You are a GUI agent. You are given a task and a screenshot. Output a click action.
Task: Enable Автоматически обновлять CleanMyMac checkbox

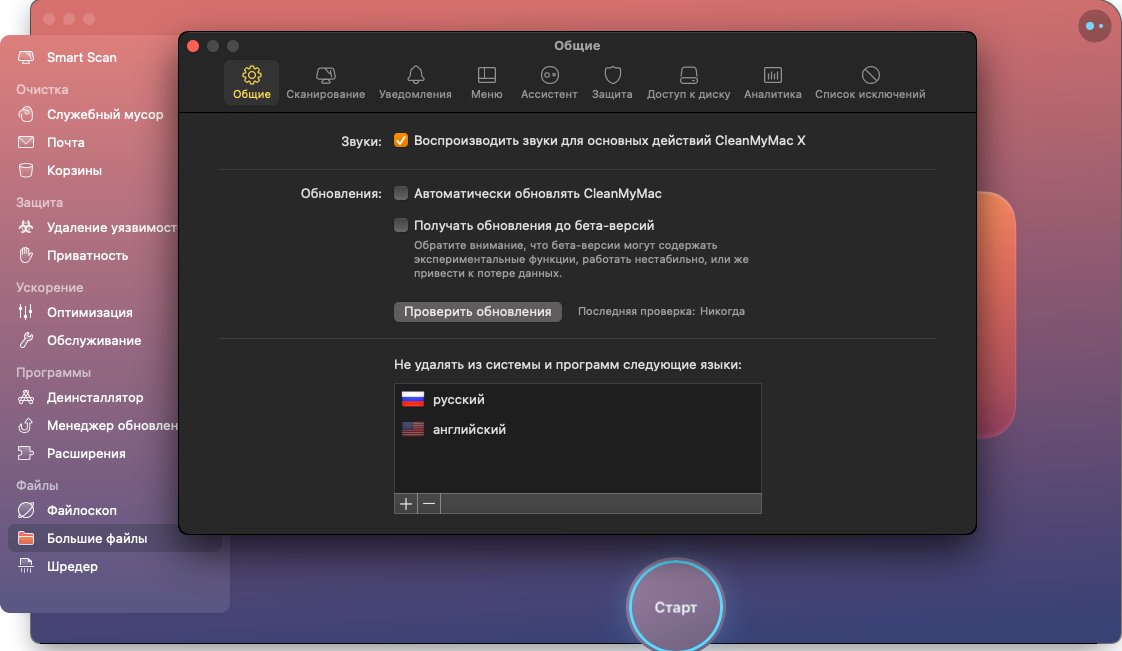(x=401, y=194)
